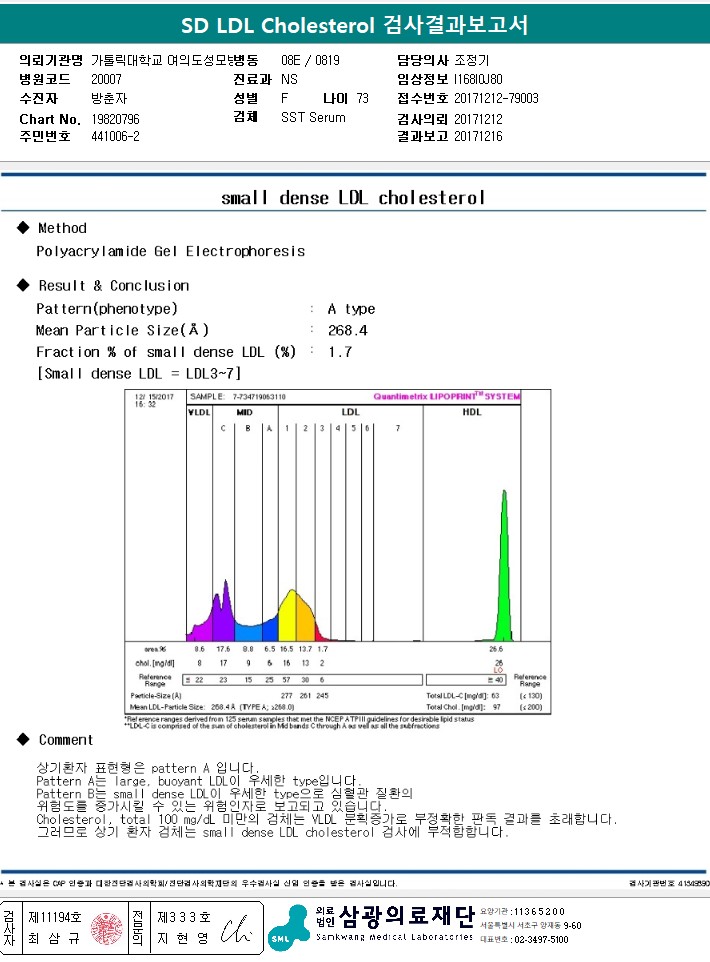Click the examiner license '제11194호'

pos(55,917)
